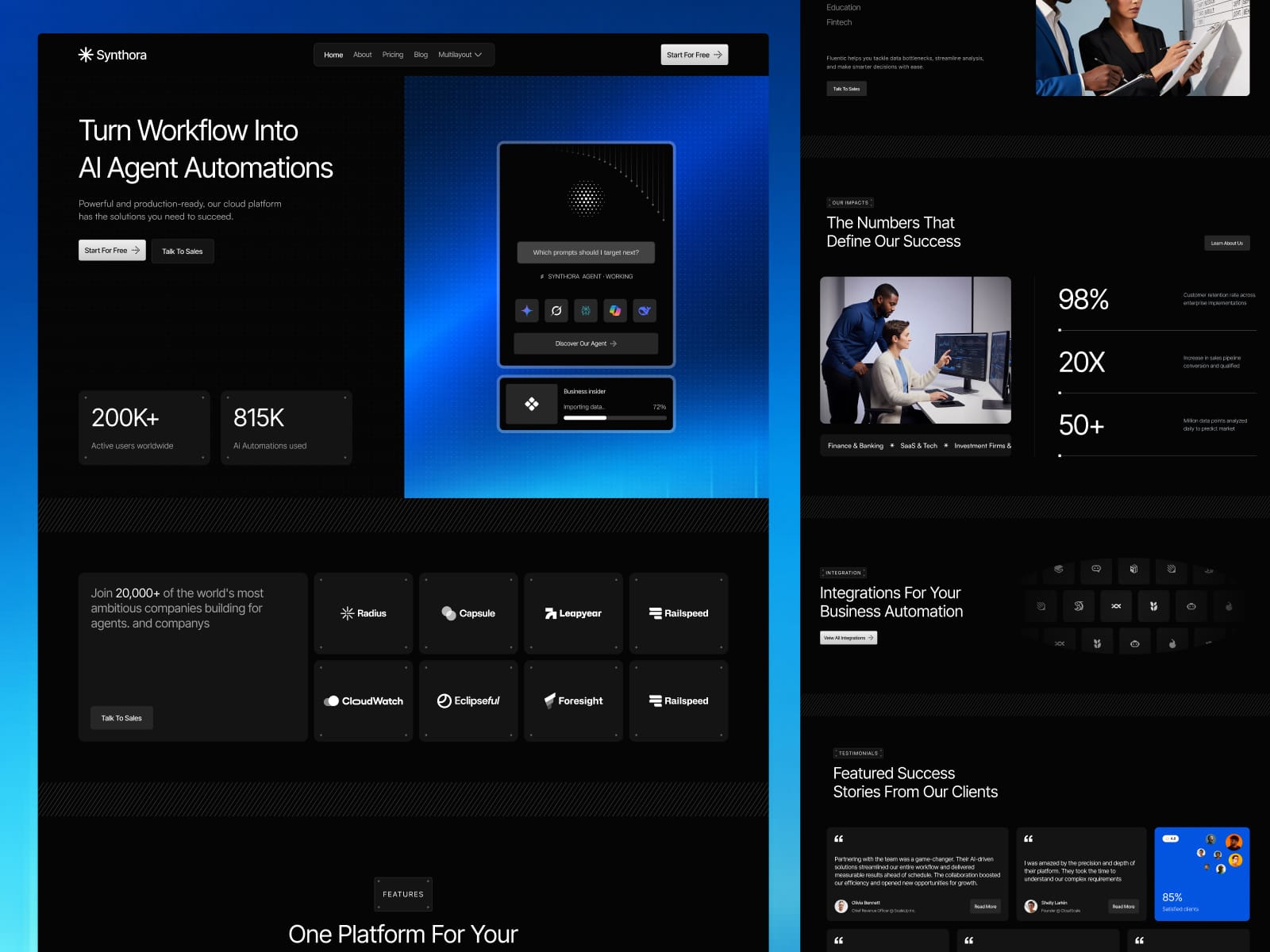Click Talk To Sales in the hero
1270x952 pixels.
(183, 251)
